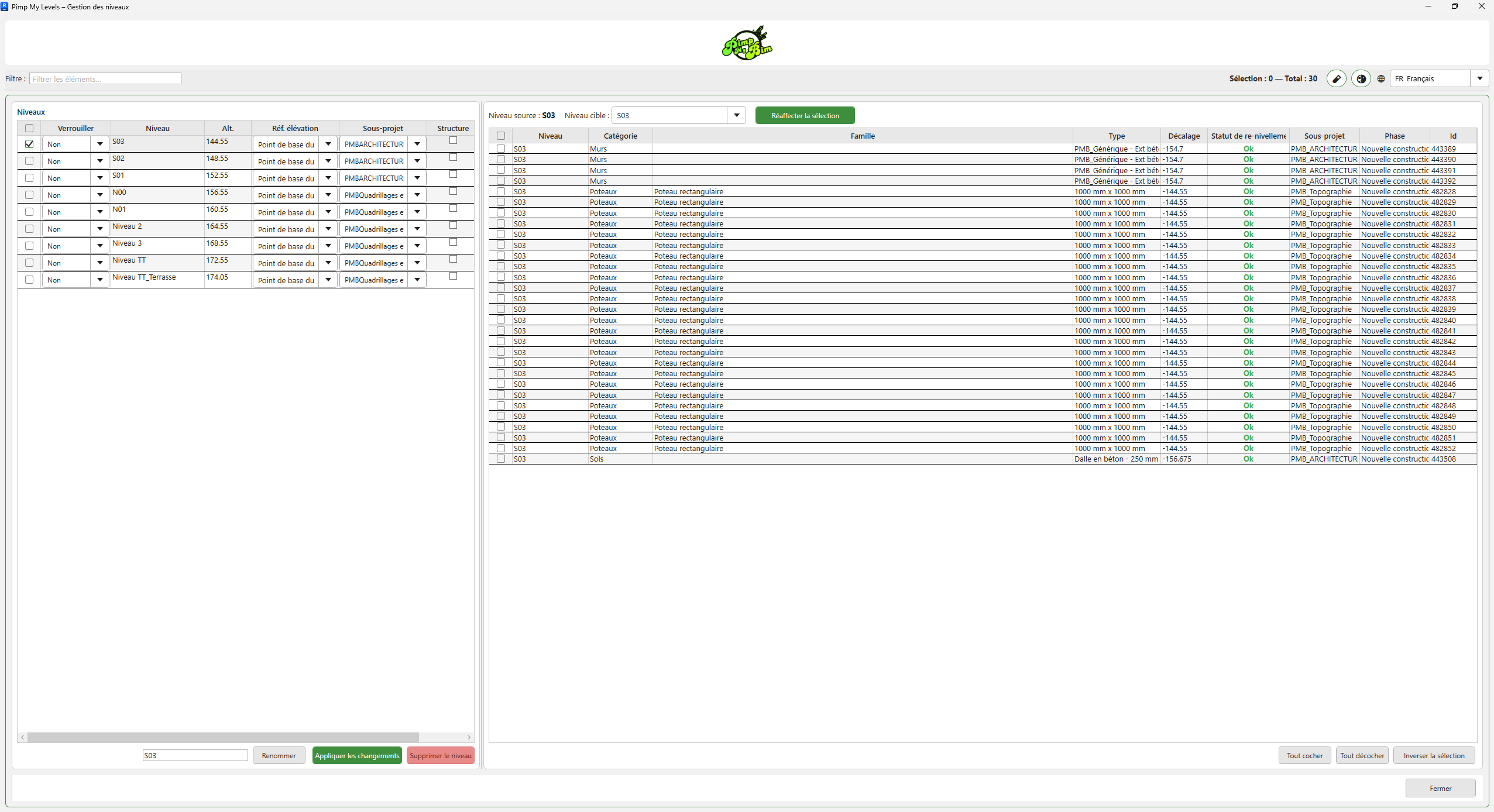Sort by the Décalage column header
This screenshot has width=1494, height=812.
(1184, 136)
